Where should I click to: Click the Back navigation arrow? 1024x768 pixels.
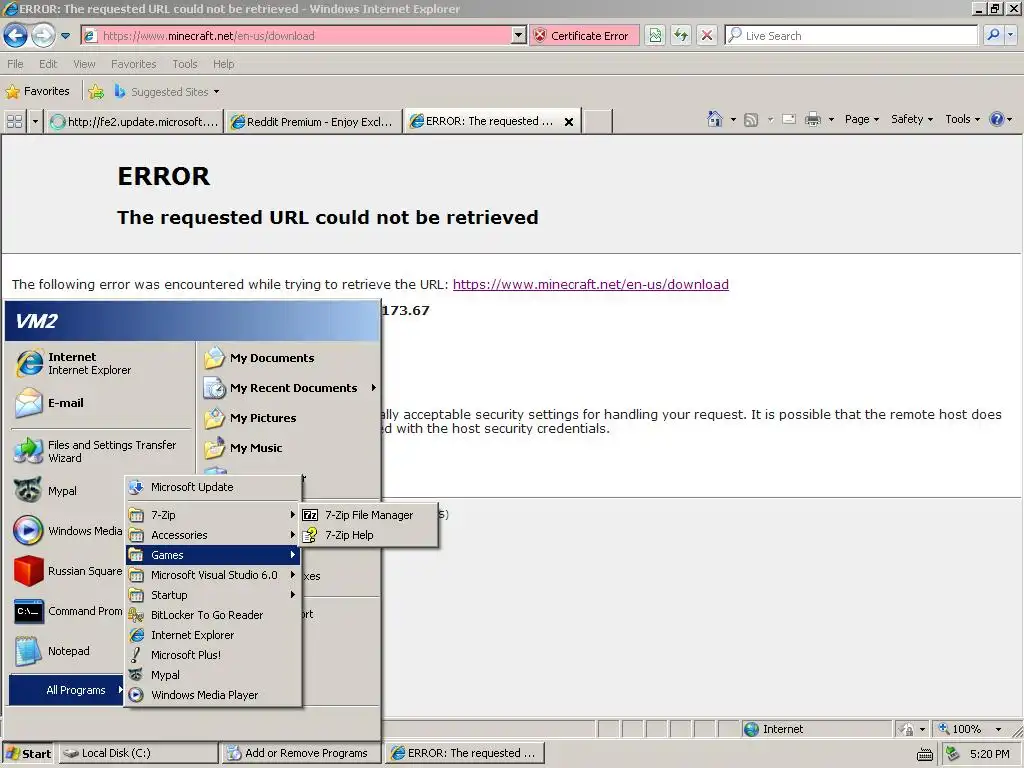[x=16, y=35]
